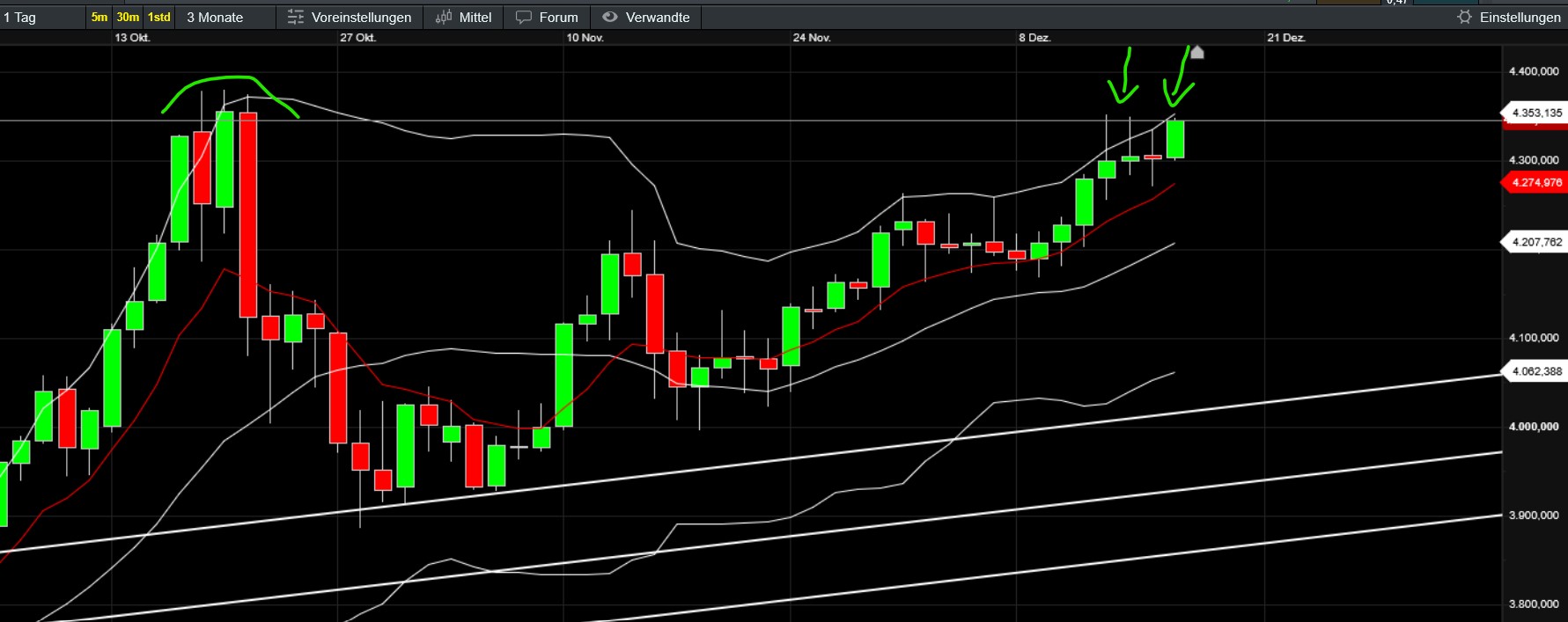Click the gray marker above the latest candle
This screenshot has height=622, width=1568.
point(1196,53)
